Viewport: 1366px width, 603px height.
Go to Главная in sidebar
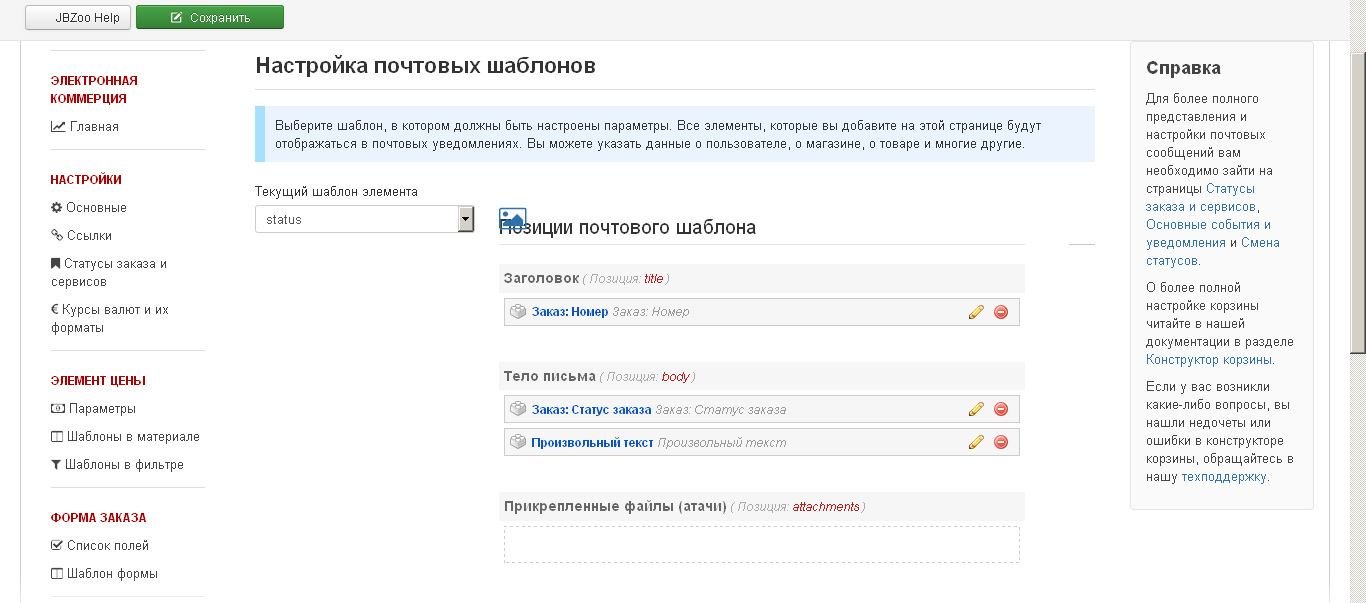pyautogui.click(x=93, y=127)
